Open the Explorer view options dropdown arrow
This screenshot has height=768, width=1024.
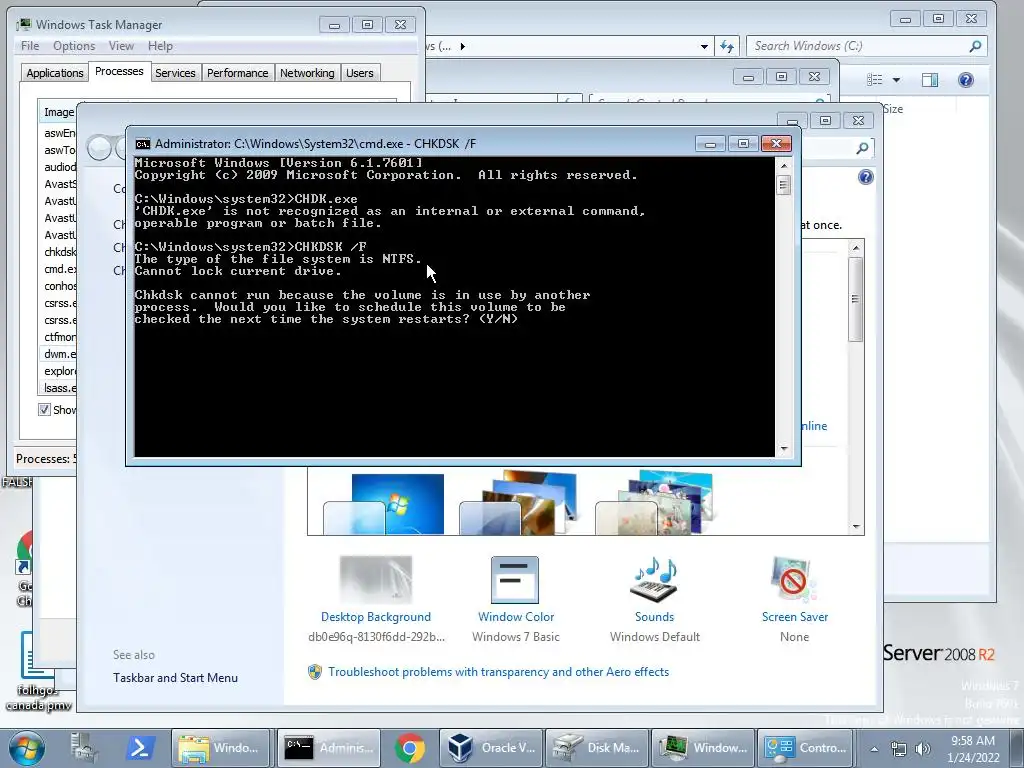[897, 80]
